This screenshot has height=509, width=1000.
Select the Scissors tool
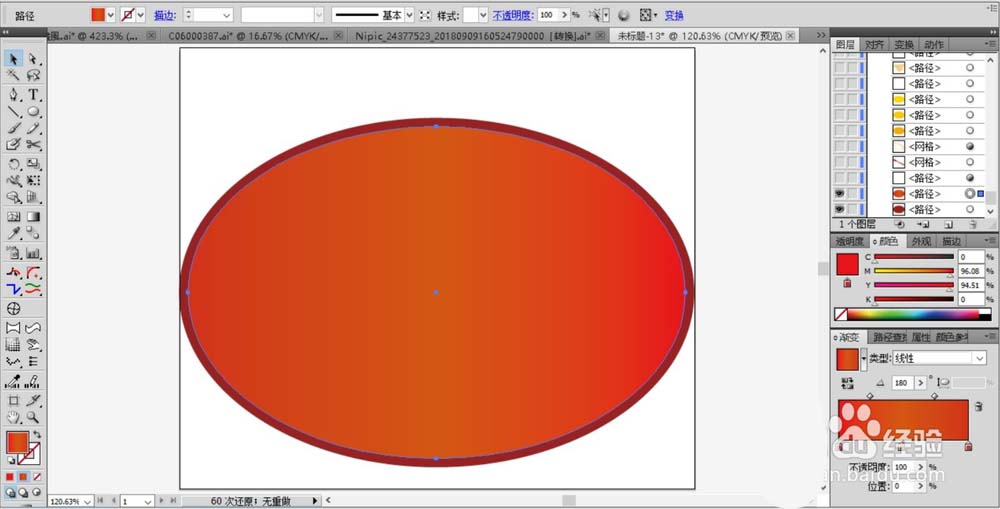(34, 145)
